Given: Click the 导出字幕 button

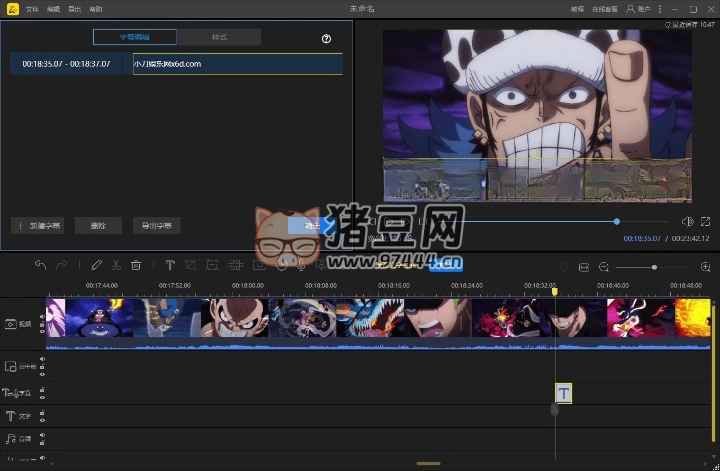Looking at the screenshot, I should (x=157, y=225).
